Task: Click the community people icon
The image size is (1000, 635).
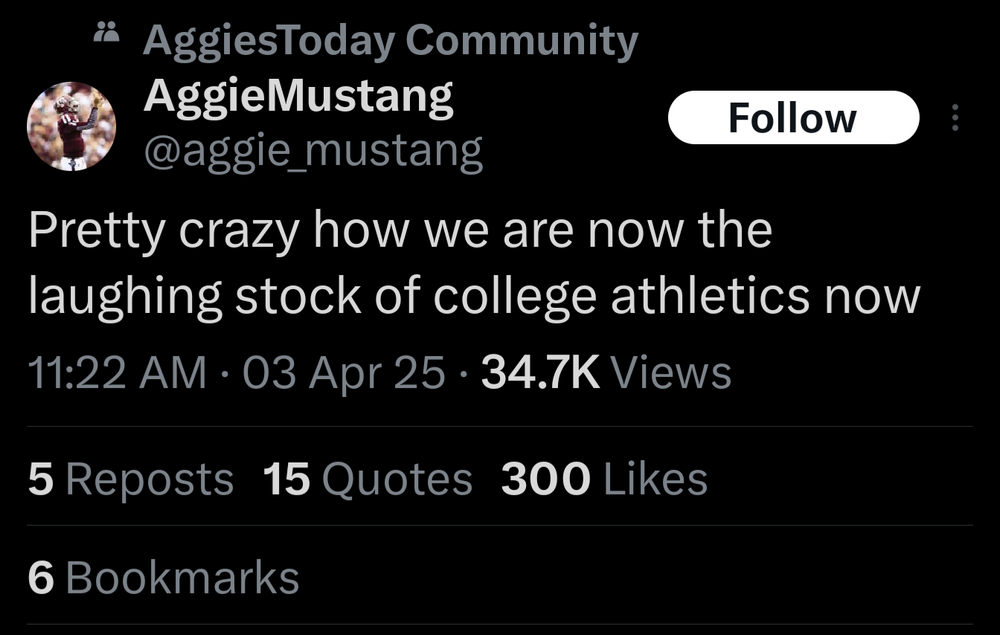Action: (104, 36)
